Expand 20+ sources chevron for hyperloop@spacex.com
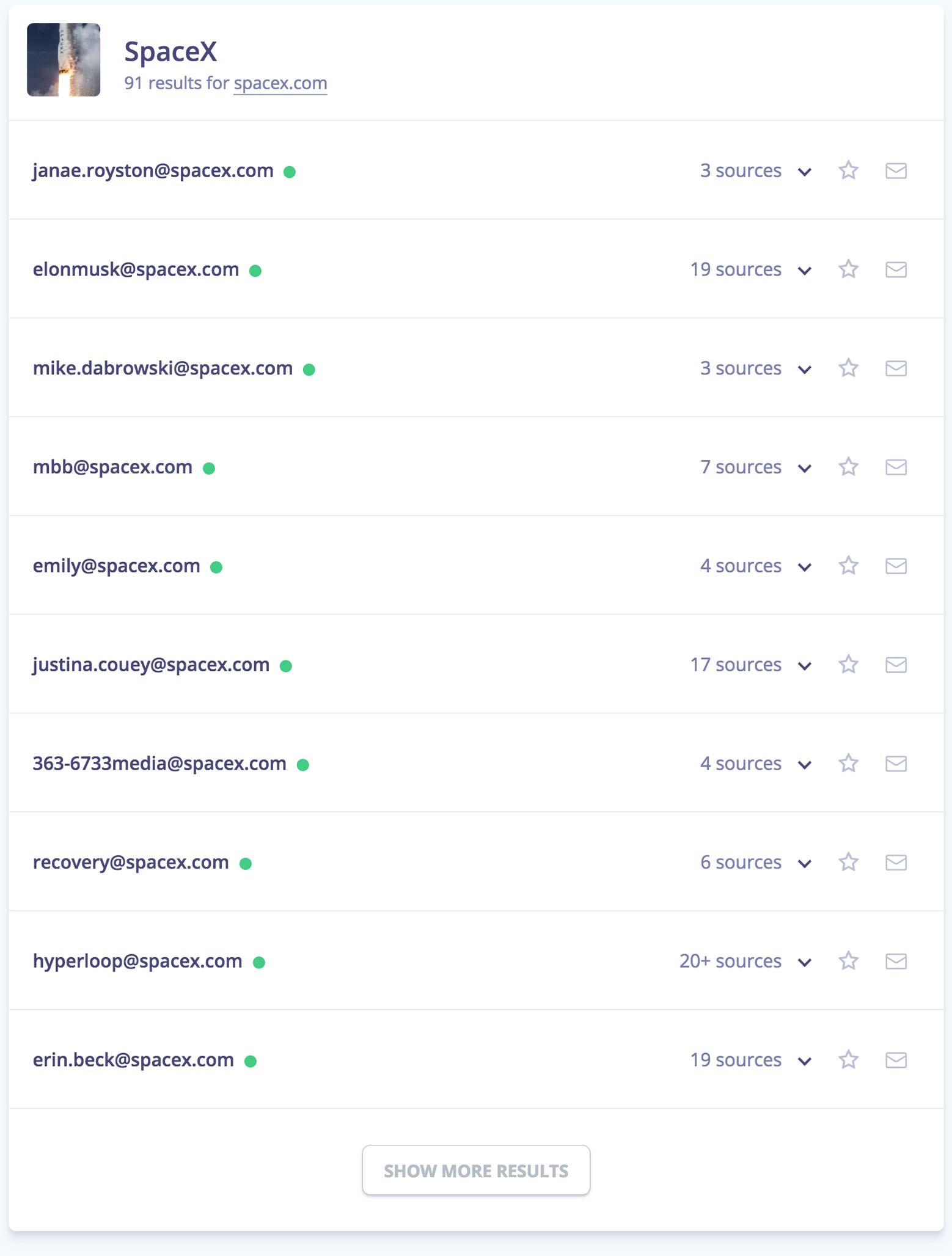This screenshot has height=1256, width=952. (x=805, y=963)
